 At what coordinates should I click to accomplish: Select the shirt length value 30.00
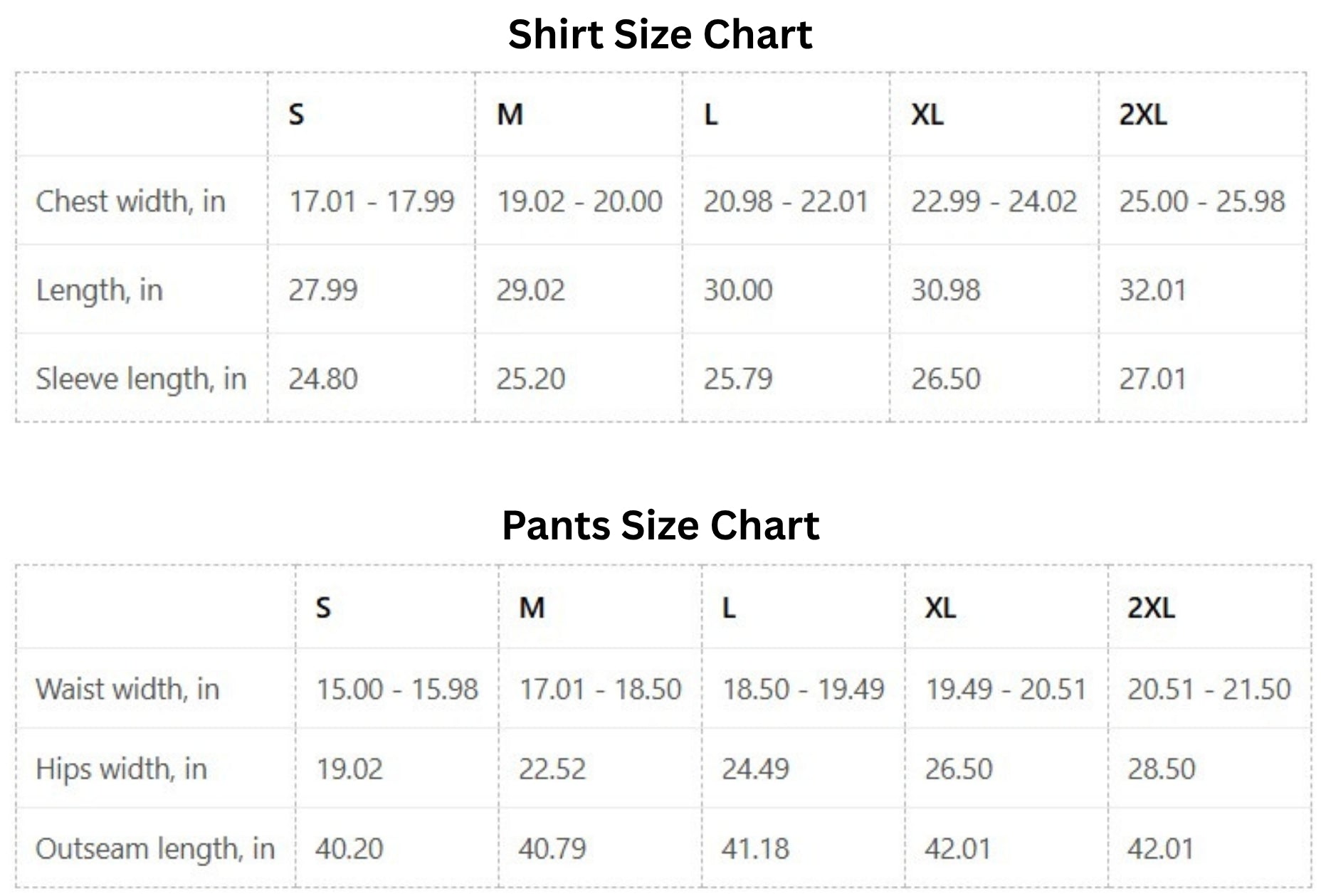pos(737,290)
